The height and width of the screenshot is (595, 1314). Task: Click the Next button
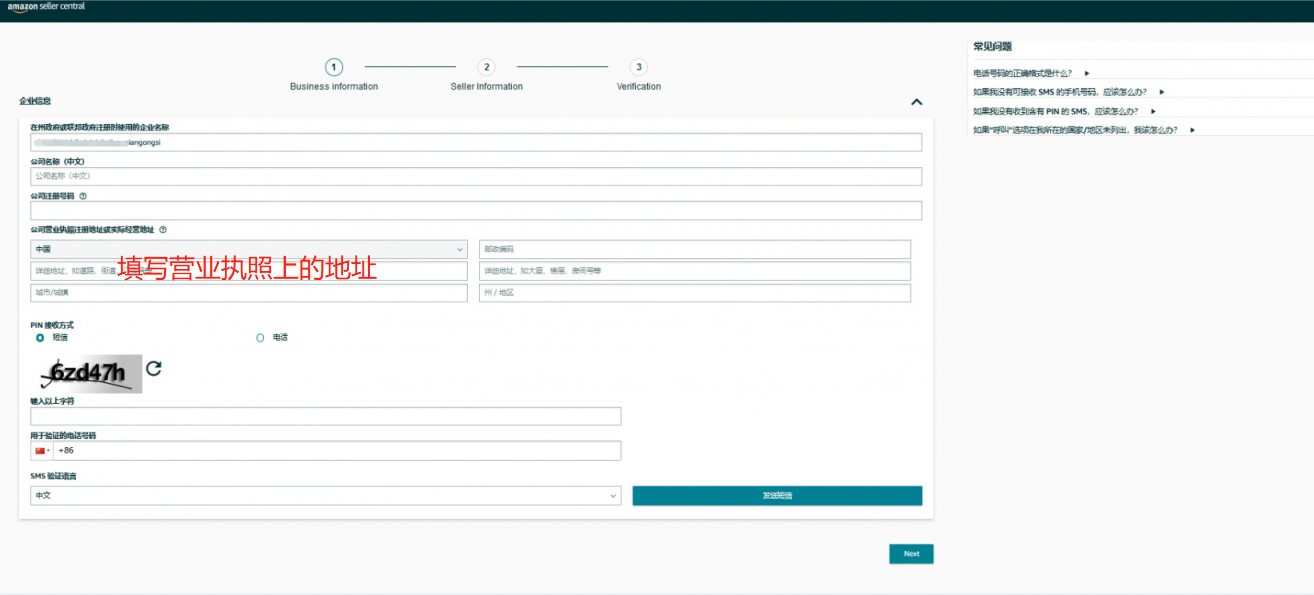coord(911,554)
